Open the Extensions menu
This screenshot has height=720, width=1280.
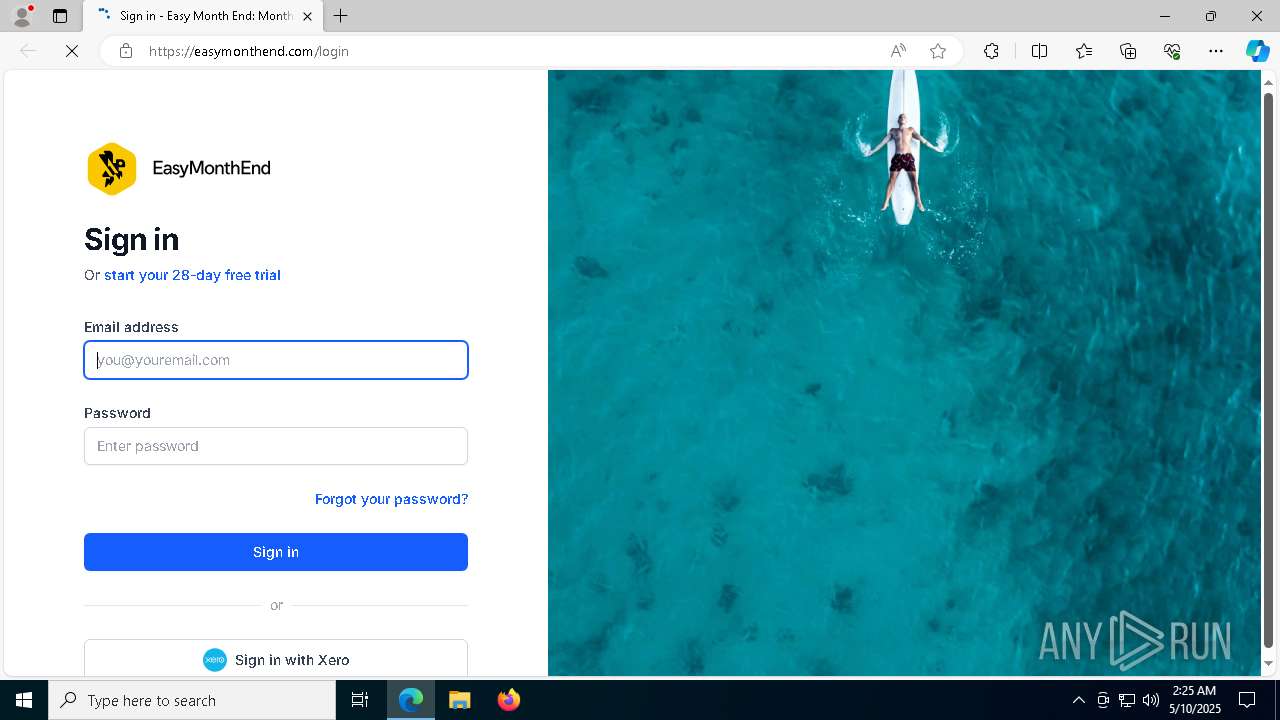click(991, 51)
